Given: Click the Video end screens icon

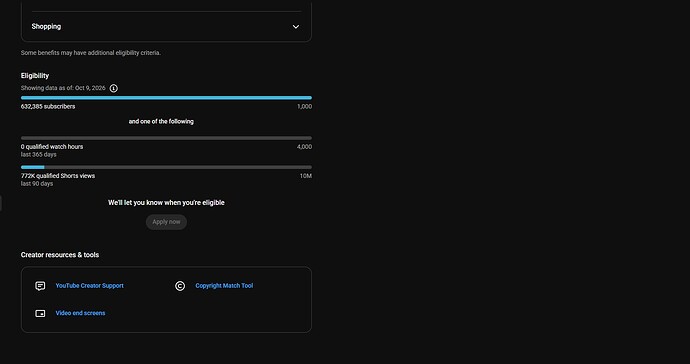Looking at the screenshot, I should pos(40,313).
